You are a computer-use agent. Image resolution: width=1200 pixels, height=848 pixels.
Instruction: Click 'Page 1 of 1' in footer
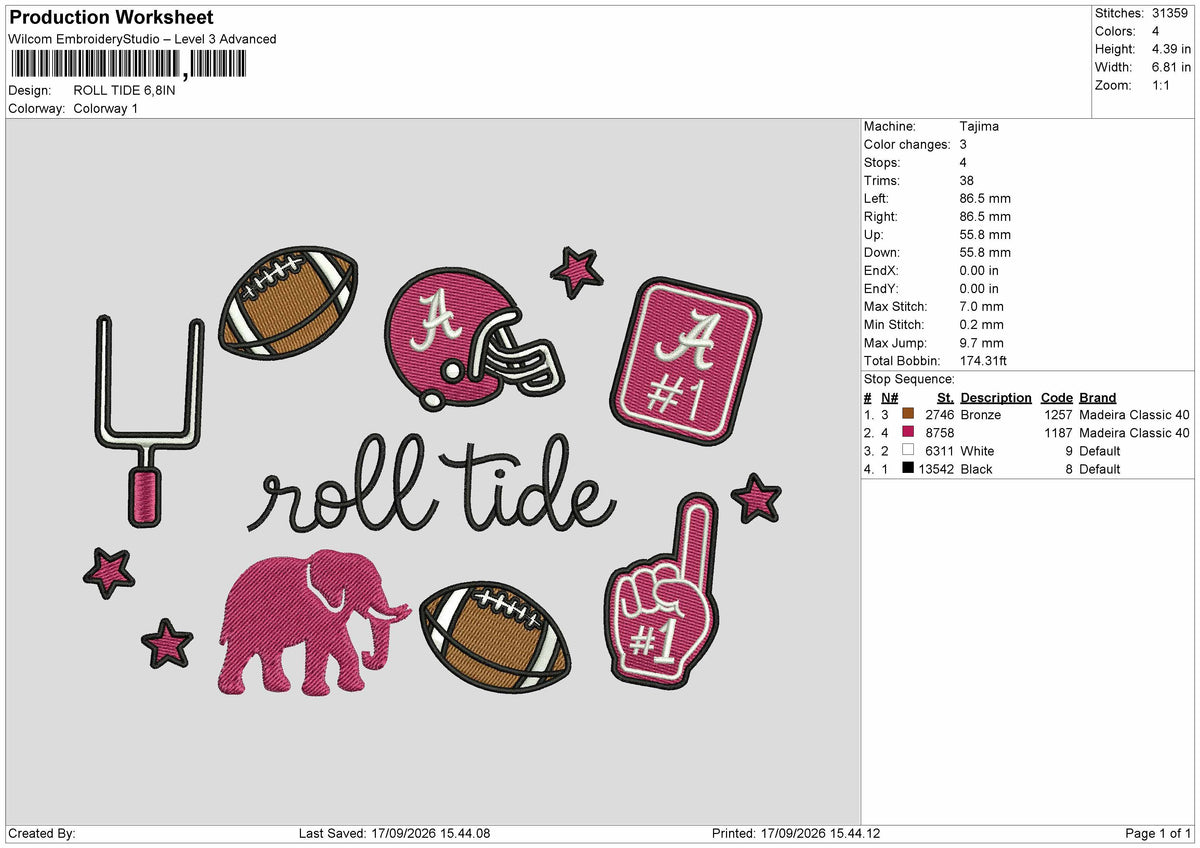pos(1158,833)
